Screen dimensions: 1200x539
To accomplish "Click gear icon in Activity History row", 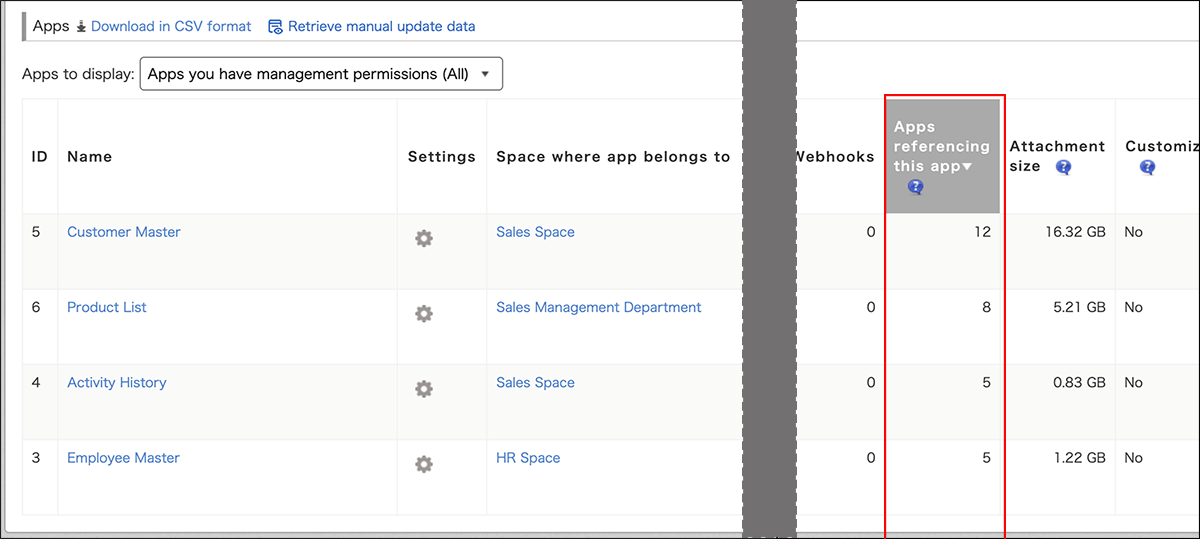I will pyautogui.click(x=424, y=389).
